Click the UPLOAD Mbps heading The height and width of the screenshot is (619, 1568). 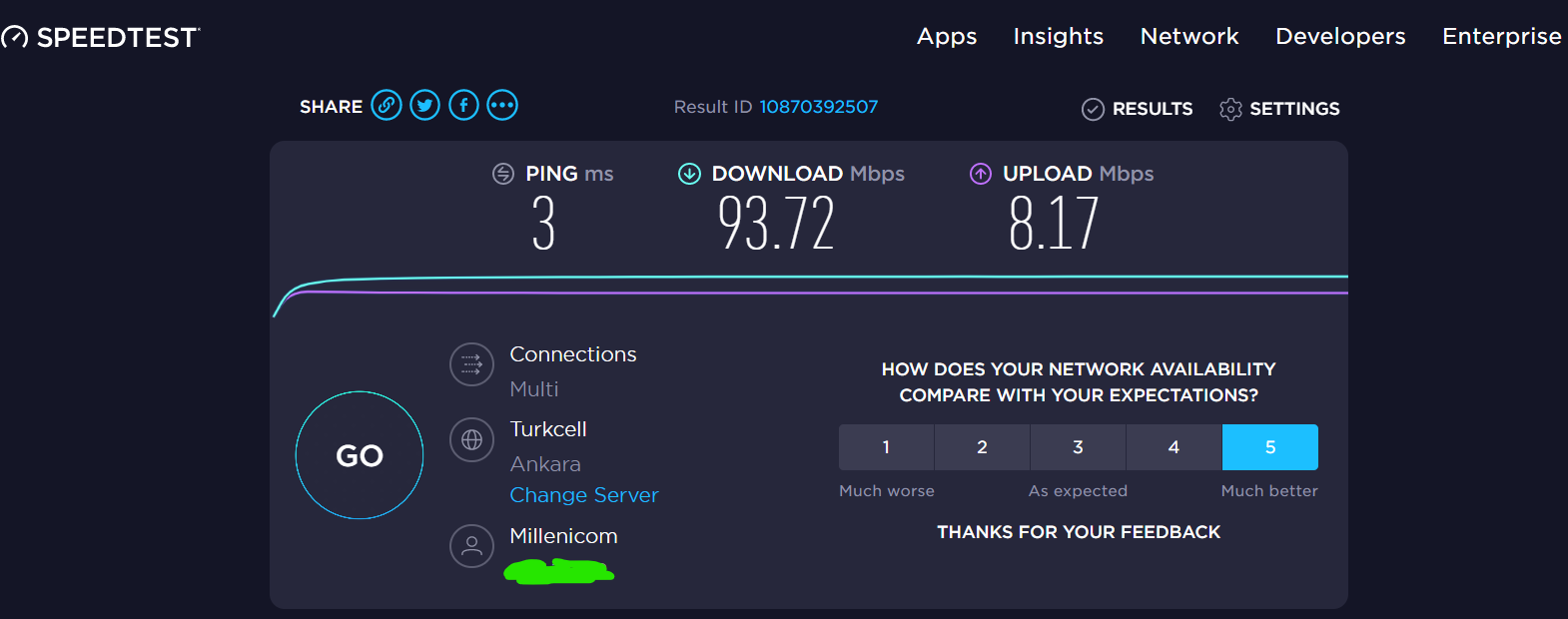tap(1079, 174)
